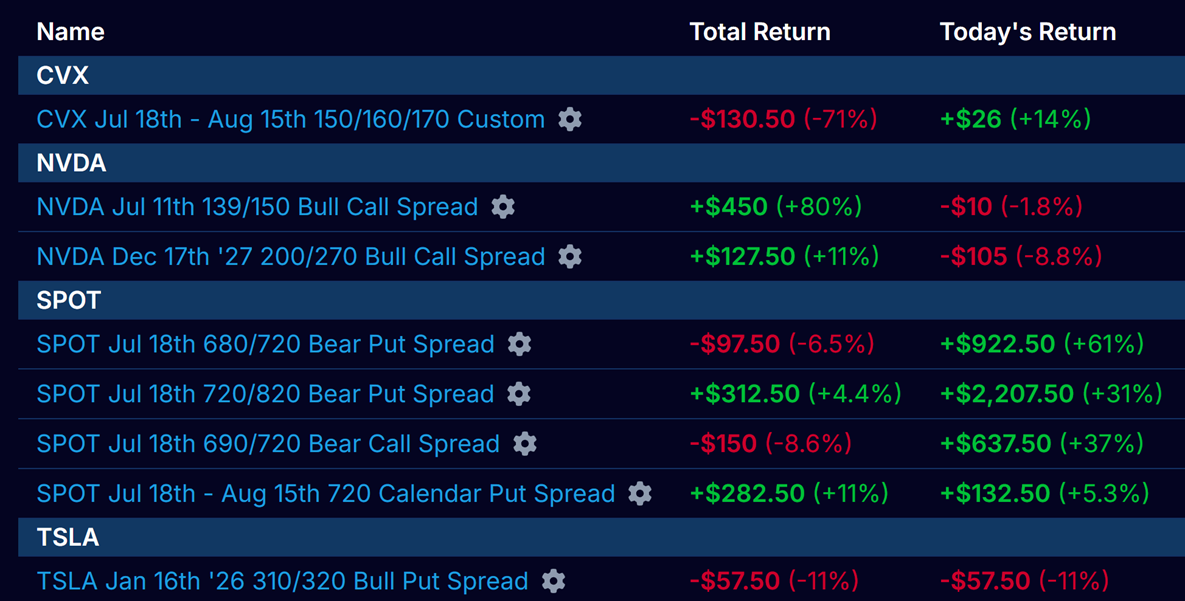Screen dimensions: 1185x601
Task: Click gear icon for TSLA Bull Put Spread
Action: tap(553, 581)
